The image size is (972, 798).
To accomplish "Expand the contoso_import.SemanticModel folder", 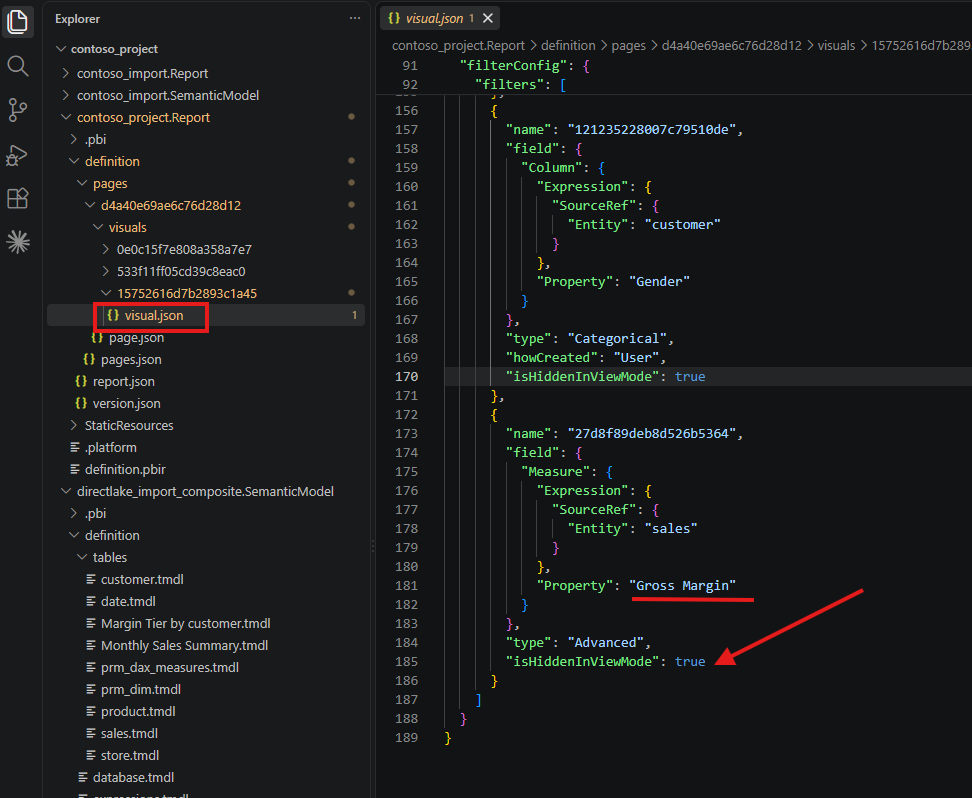I will 167,95.
